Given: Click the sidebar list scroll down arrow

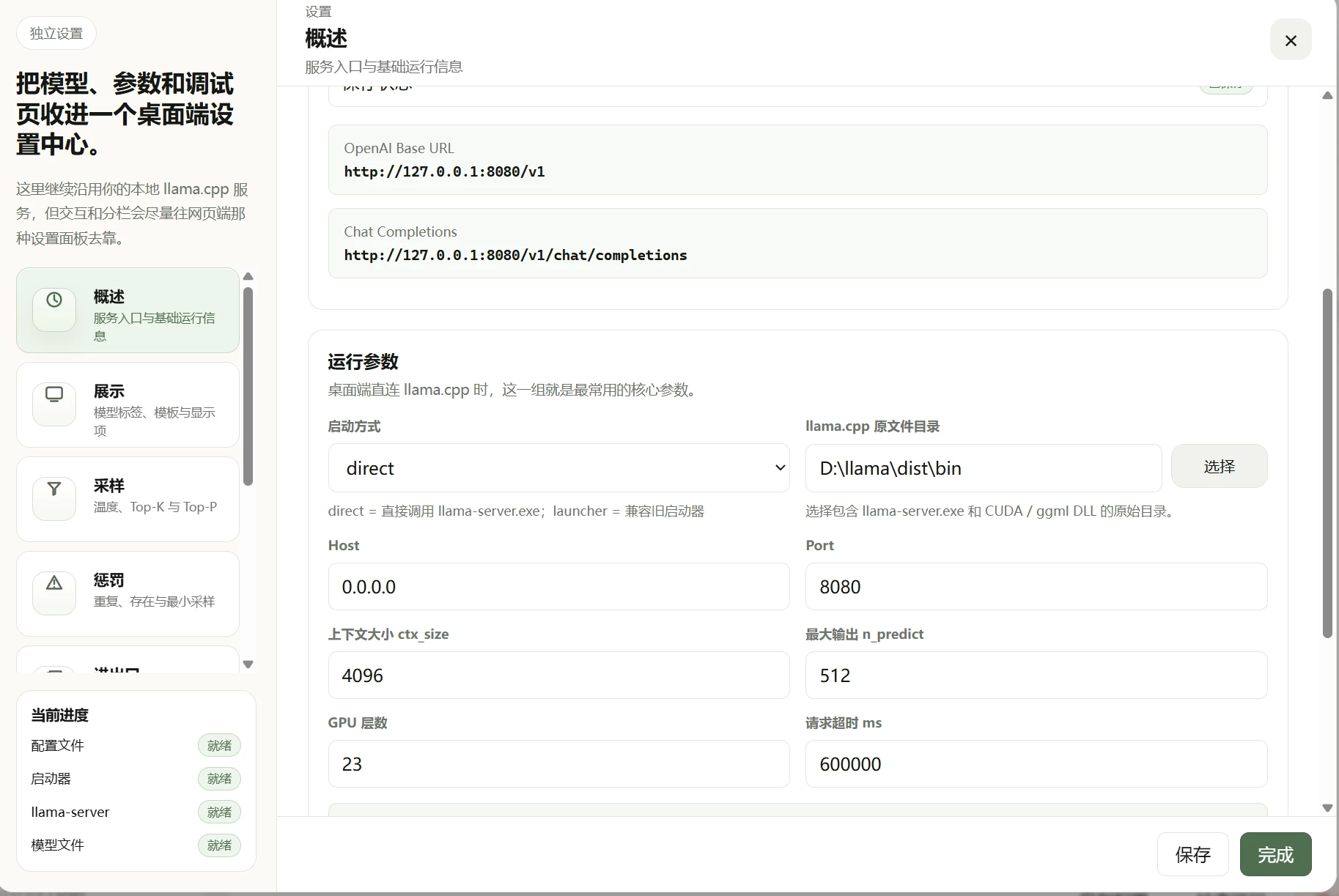Looking at the screenshot, I should 248,664.
